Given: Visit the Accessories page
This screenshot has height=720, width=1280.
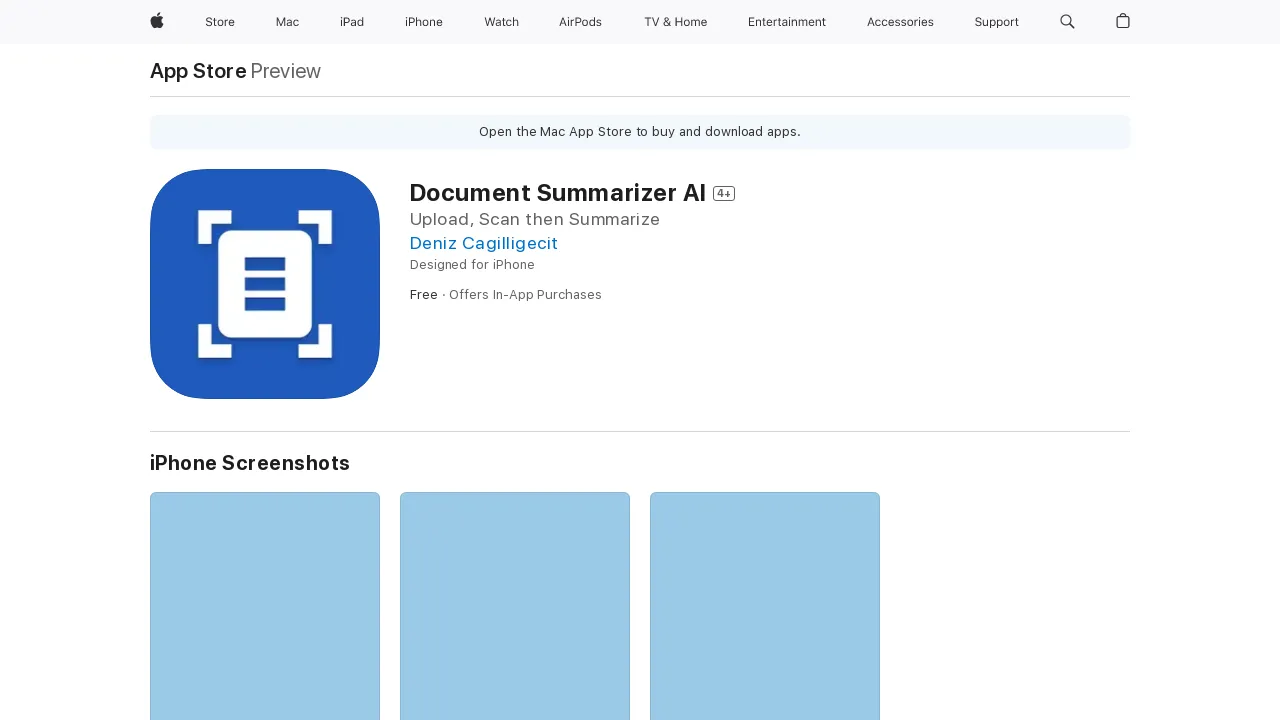Looking at the screenshot, I should click(x=900, y=22).
